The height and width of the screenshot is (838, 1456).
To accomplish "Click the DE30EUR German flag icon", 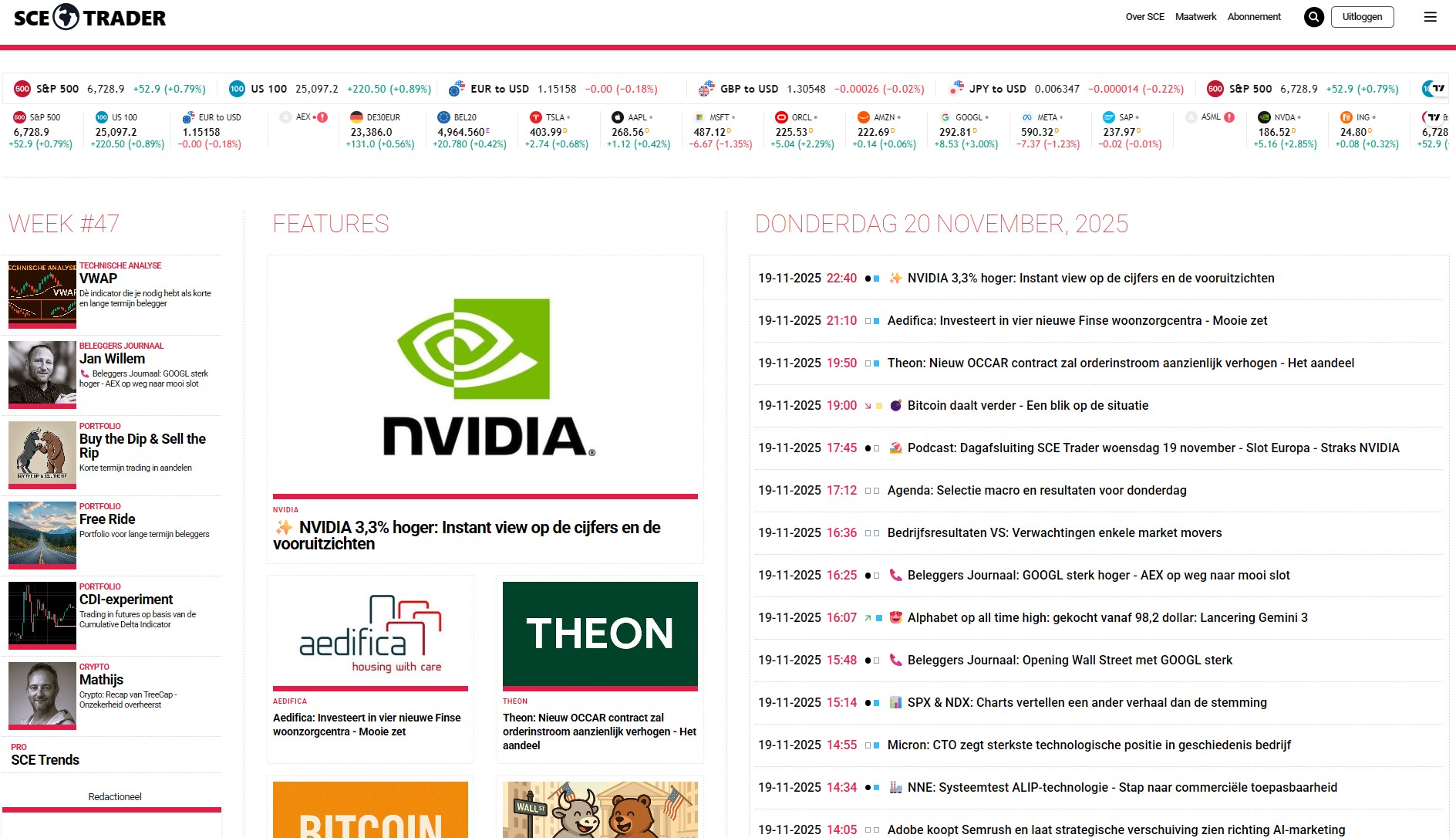I will (356, 117).
